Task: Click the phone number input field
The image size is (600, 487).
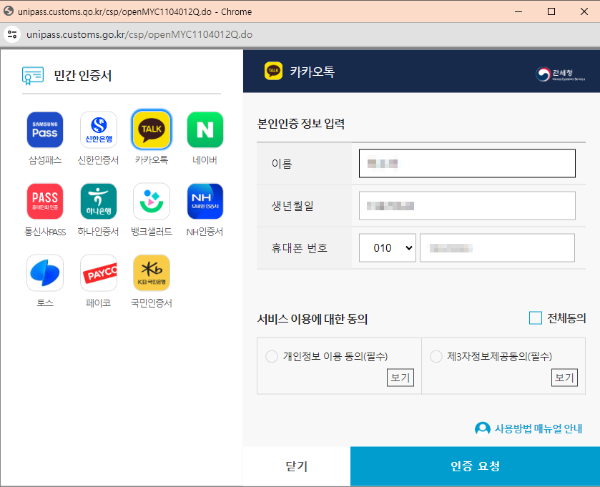Action: tap(497, 248)
